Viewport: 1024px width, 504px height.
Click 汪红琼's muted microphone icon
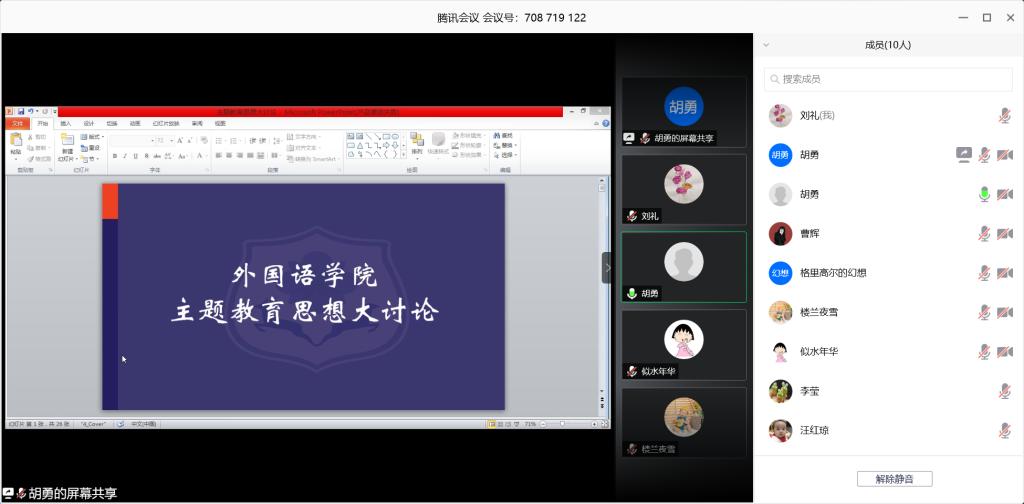coord(1004,430)
